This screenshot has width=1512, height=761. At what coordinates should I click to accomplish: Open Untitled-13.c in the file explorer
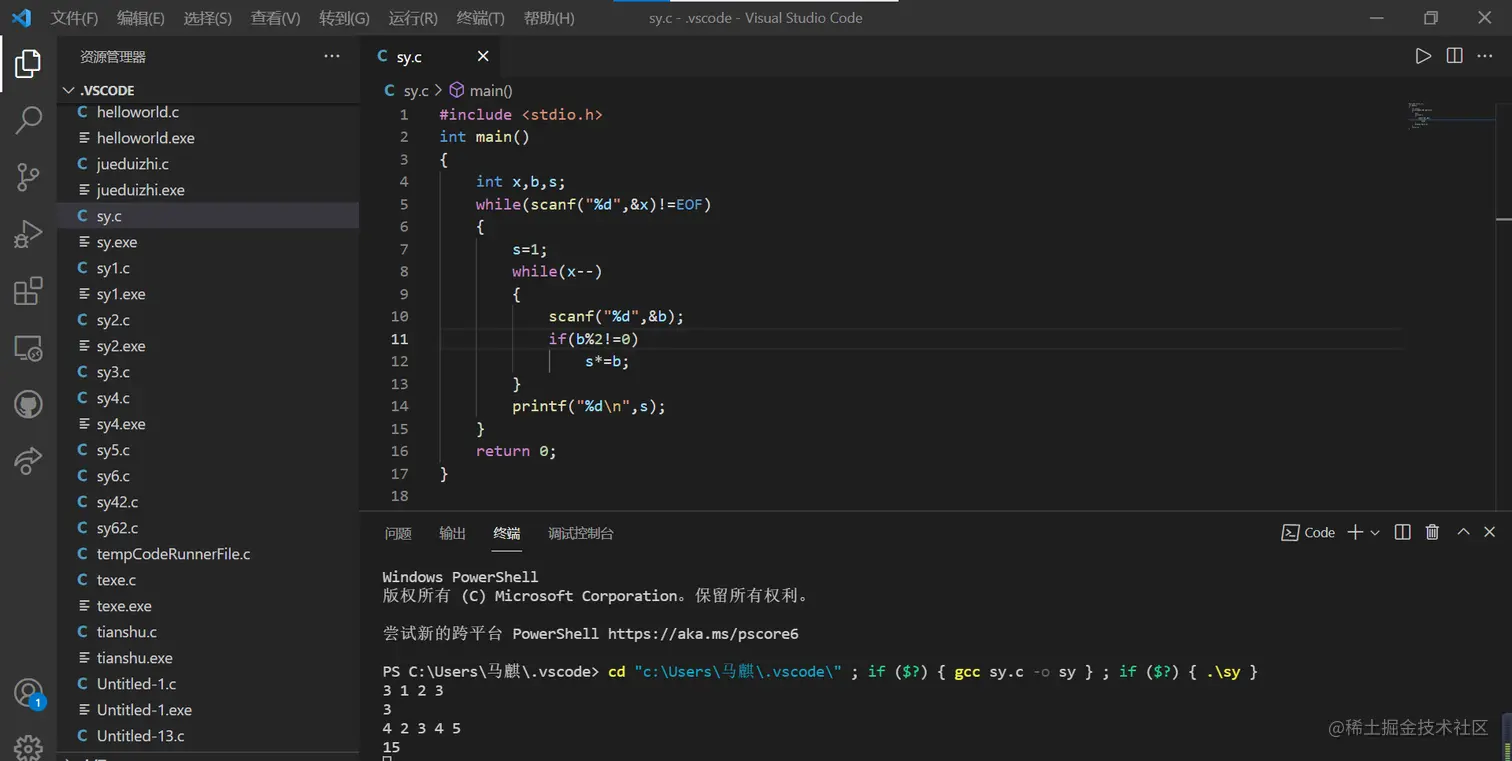pos(208,736)
